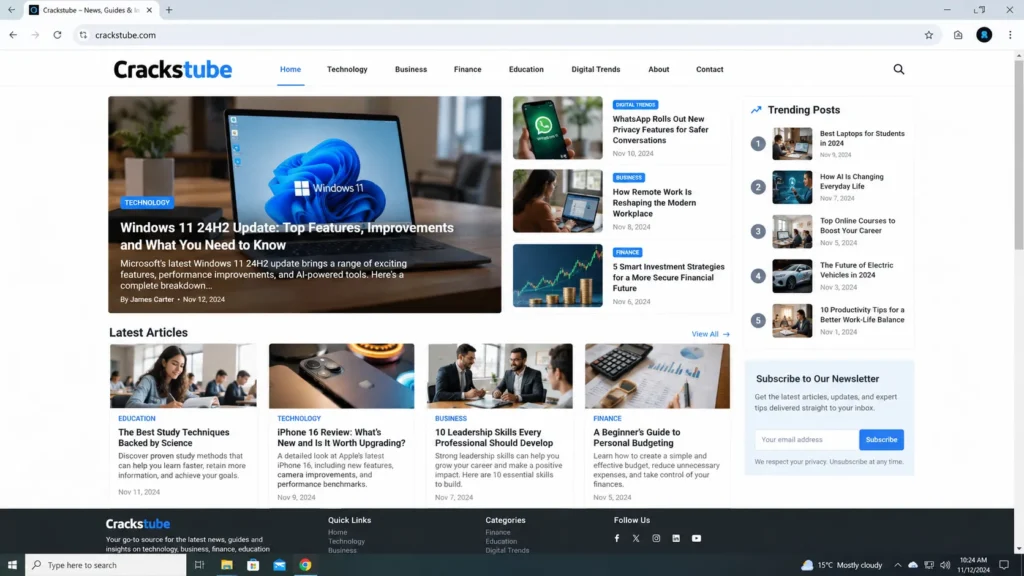Click James Carter author name
1024x576 pixels.
(x=152, y=299)
